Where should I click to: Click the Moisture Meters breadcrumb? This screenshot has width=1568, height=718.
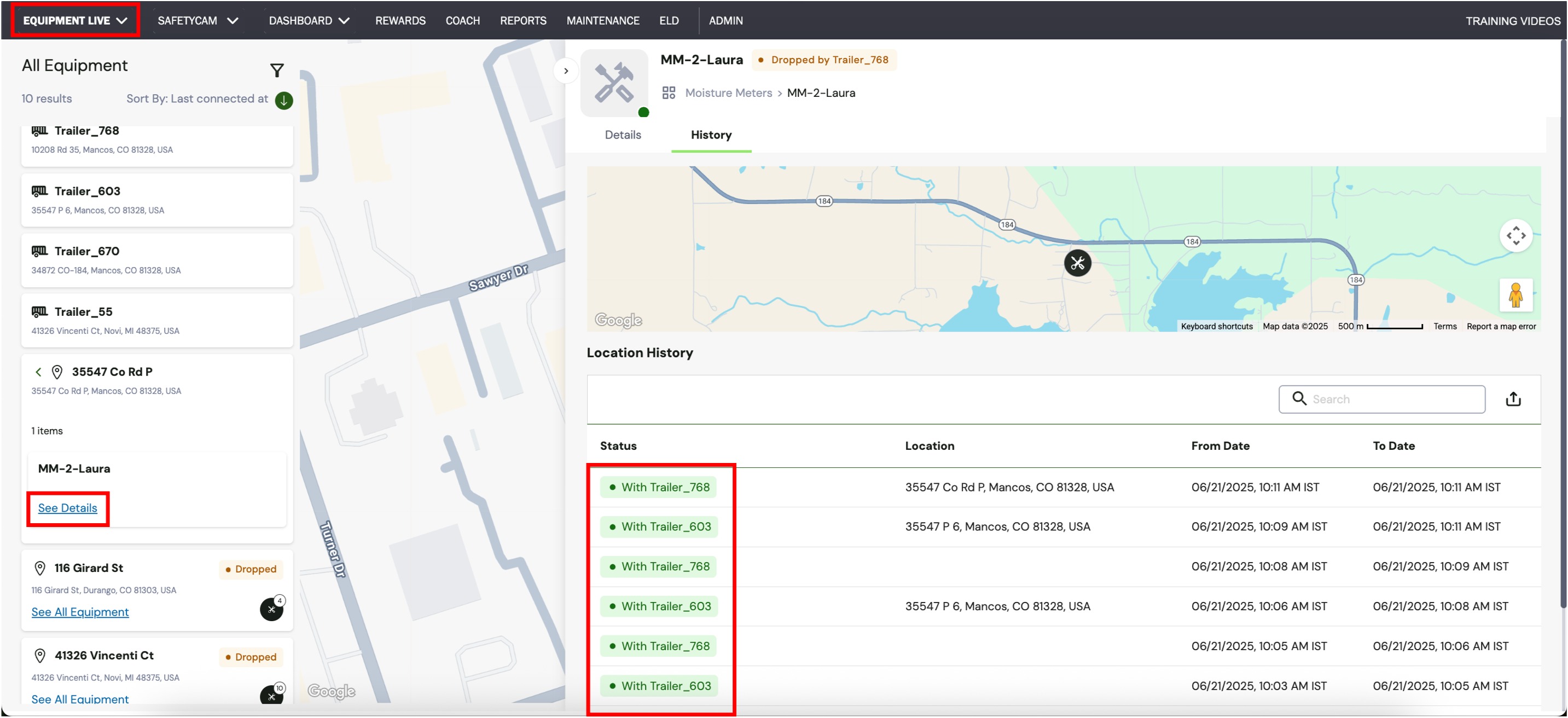[728, 92]
